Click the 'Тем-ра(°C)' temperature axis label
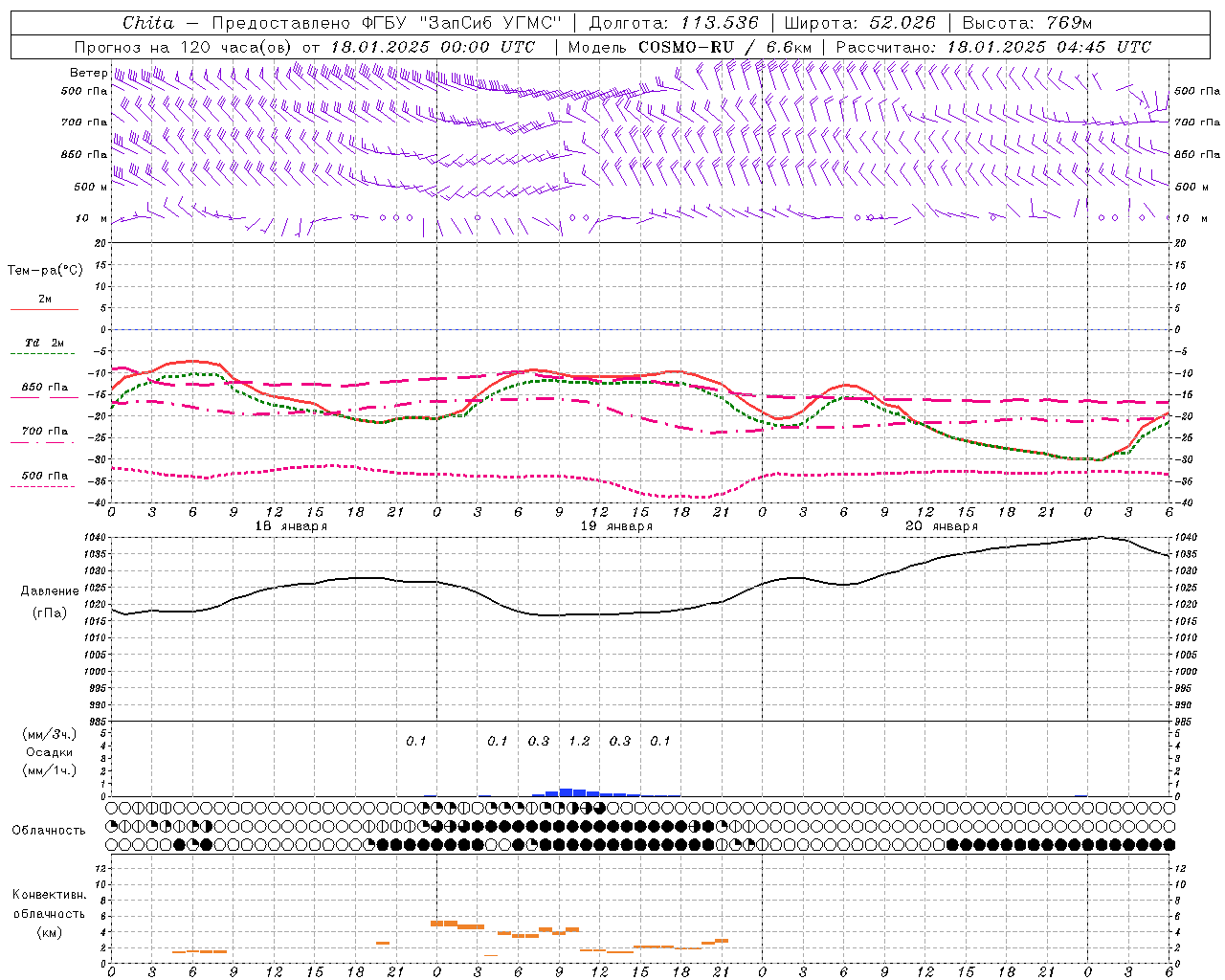This screenshot has height=980, width=1225. (x=45, y=271)
